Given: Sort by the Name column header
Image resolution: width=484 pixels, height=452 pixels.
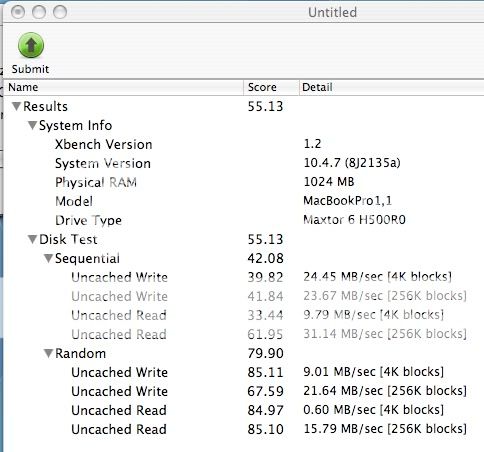Looking at the screenshot, I should [123, 87].
